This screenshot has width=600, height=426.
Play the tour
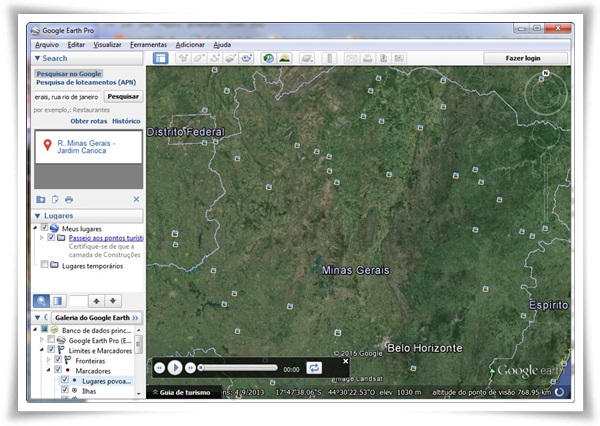175,368
